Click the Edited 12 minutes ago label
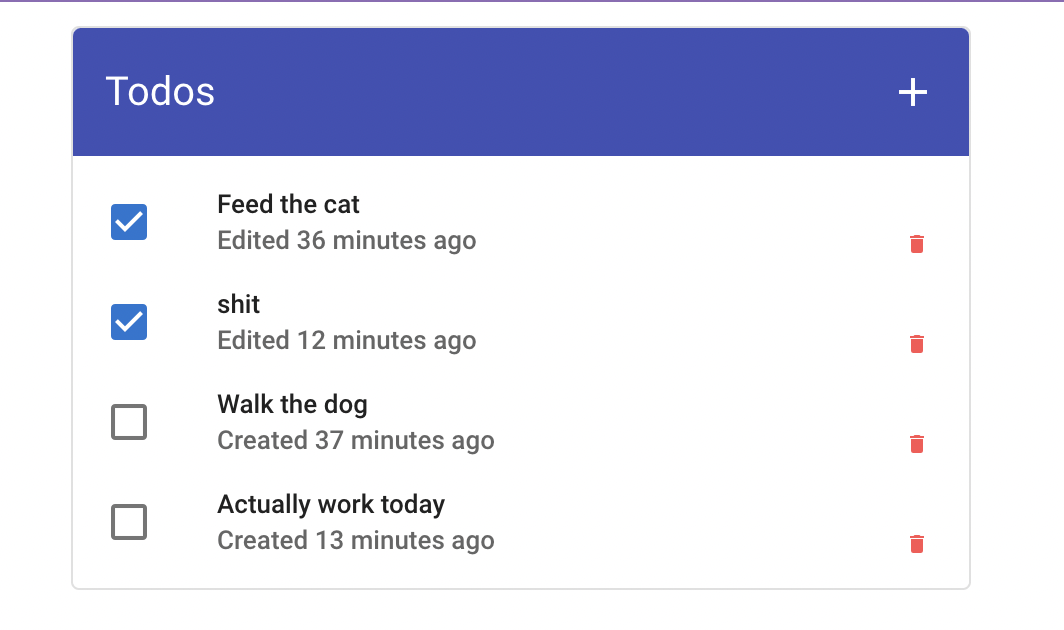The width and height of the screenshot is (1064, 630). pyautogui.click(x=347, y=340)
